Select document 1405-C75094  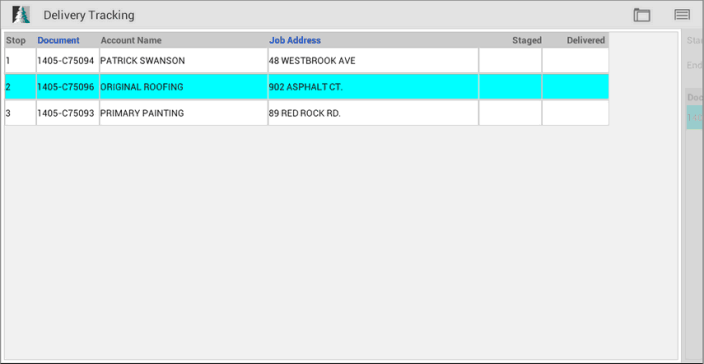point(67,61)
